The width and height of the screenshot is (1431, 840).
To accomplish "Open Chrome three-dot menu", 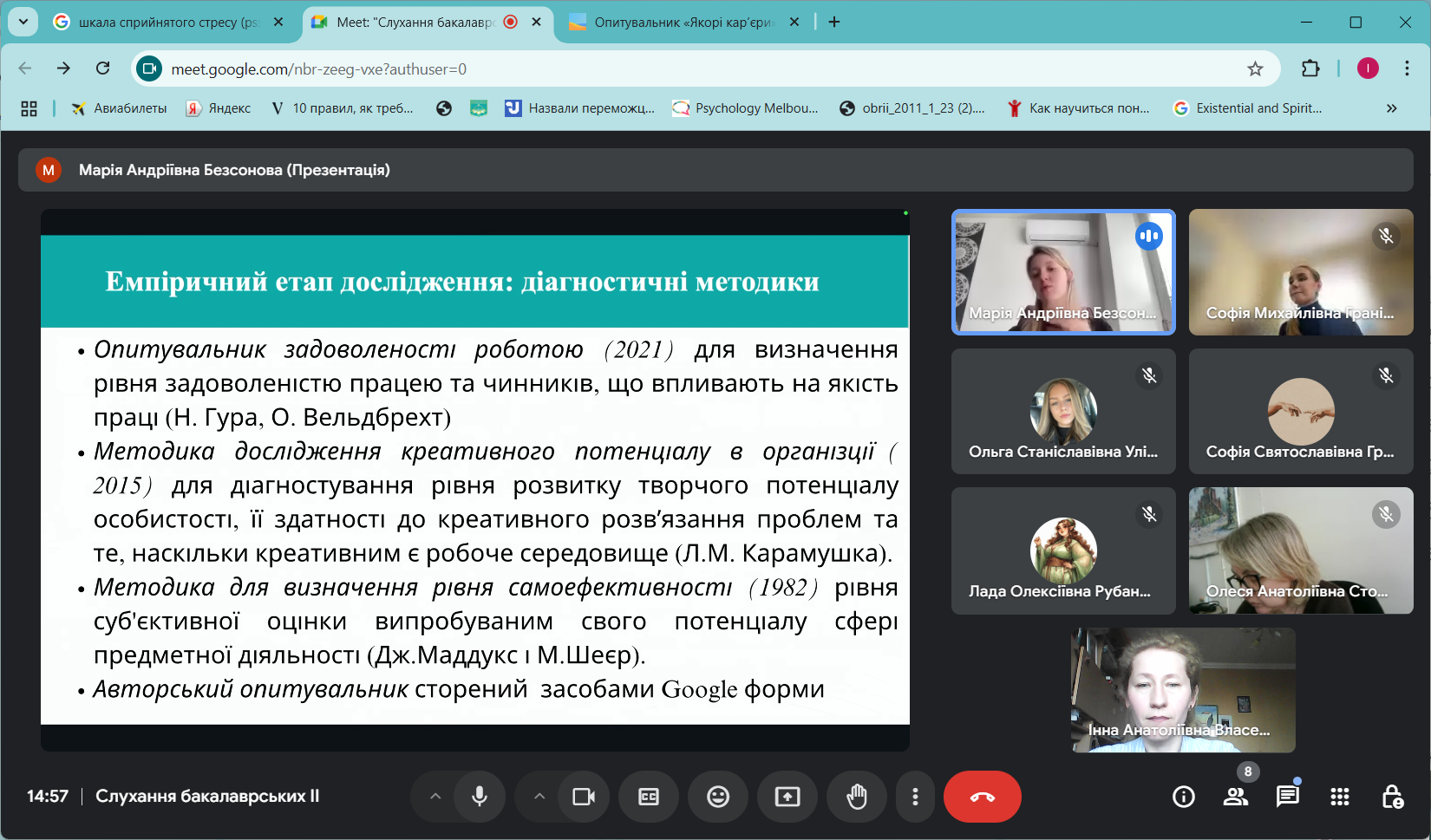I will point(1407,68).
